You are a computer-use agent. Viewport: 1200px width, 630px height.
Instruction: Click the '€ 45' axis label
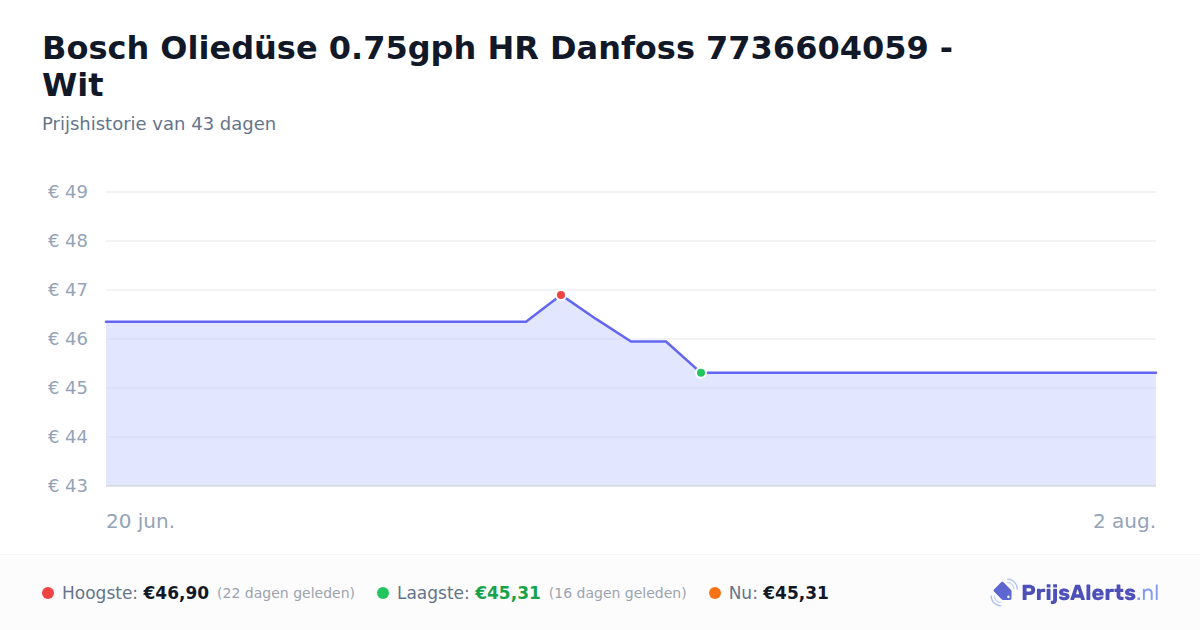coord(68,388)
